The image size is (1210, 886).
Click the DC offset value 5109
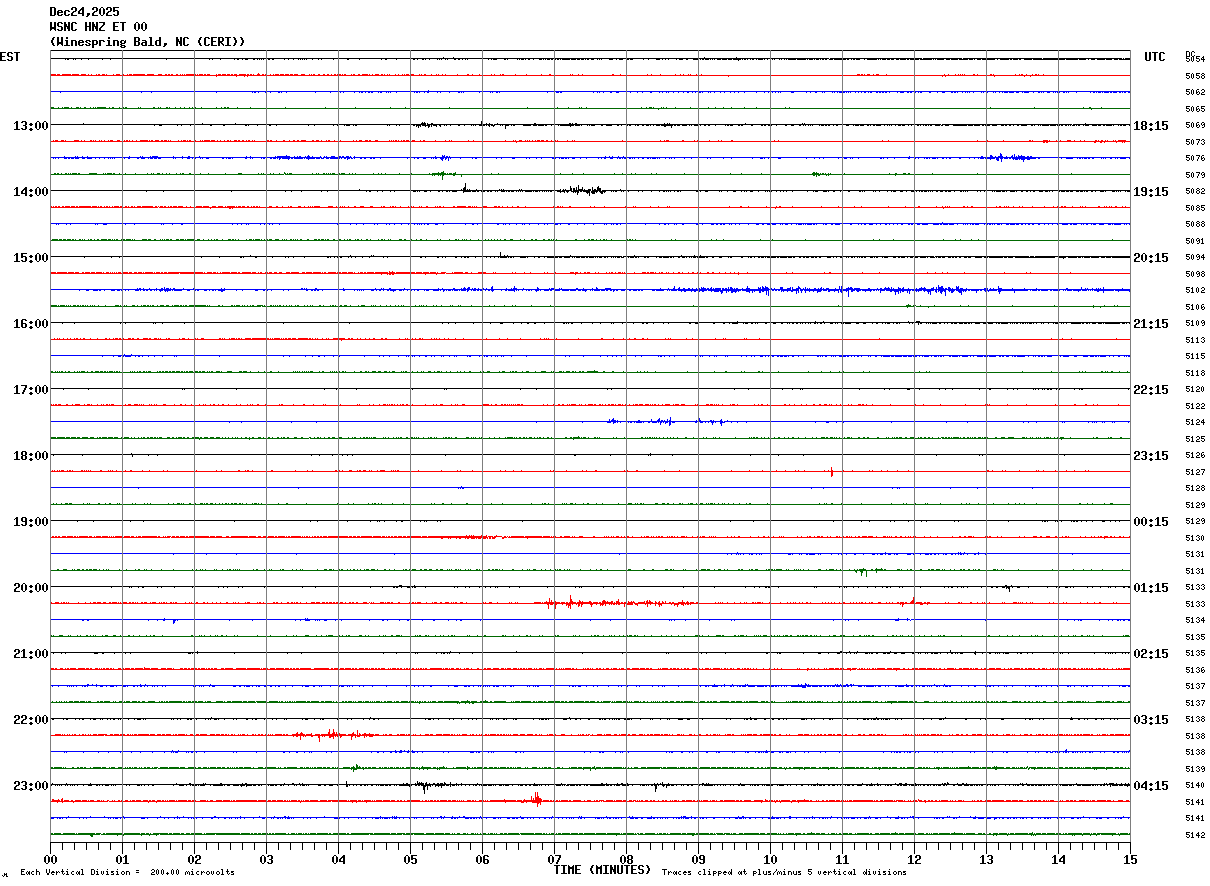click(1195, 324)
